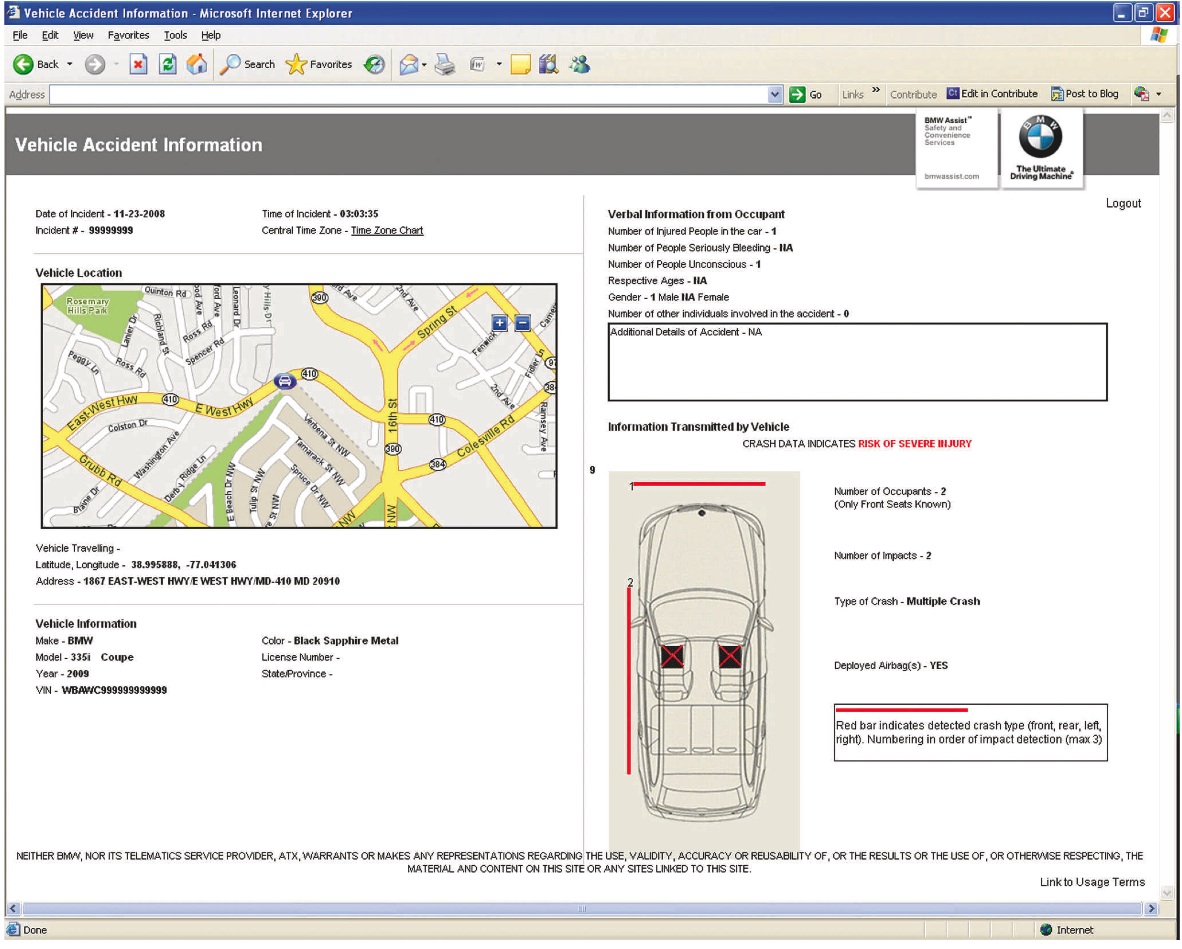
Task: Click the car diagram image
Action: click(x=704, y=662)
